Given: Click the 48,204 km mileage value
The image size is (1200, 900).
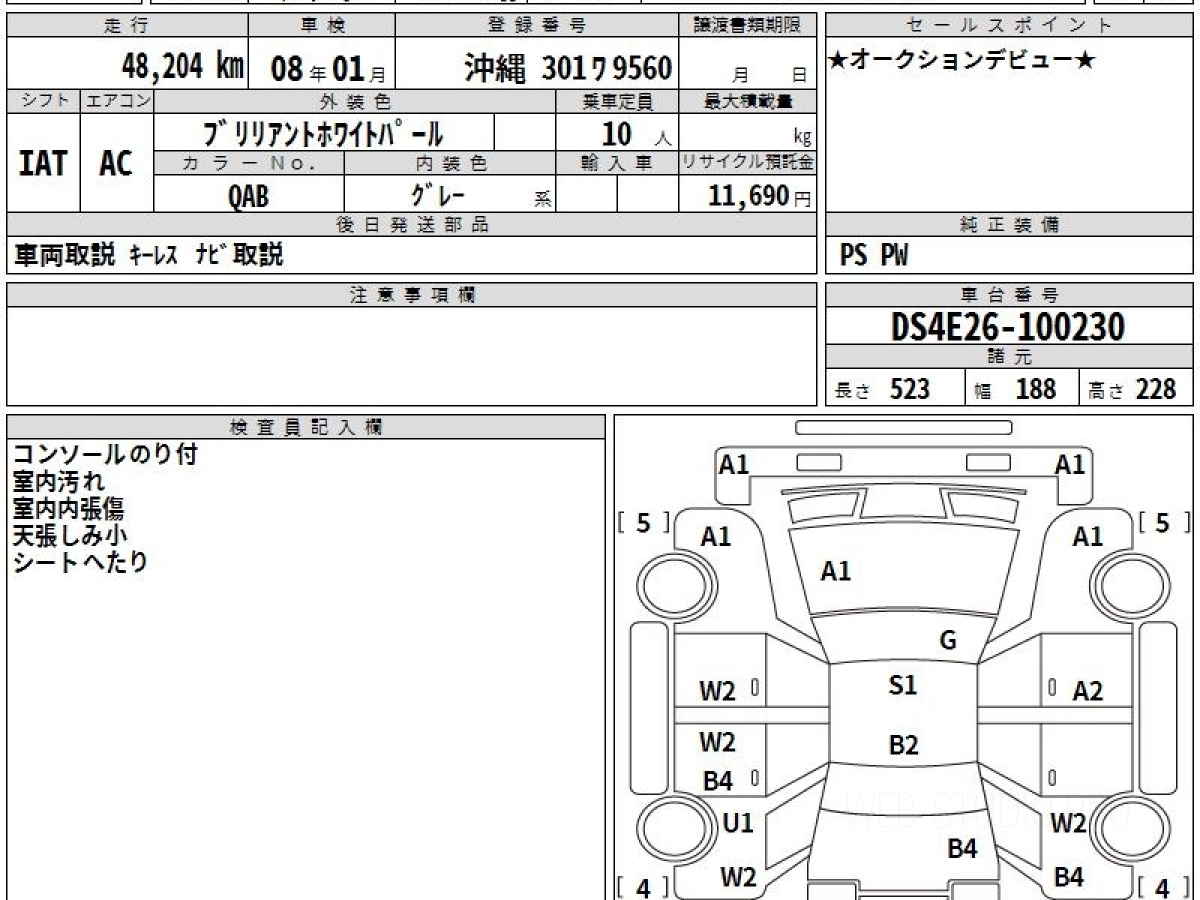Looking at the screenshot, I should [182, 67].
